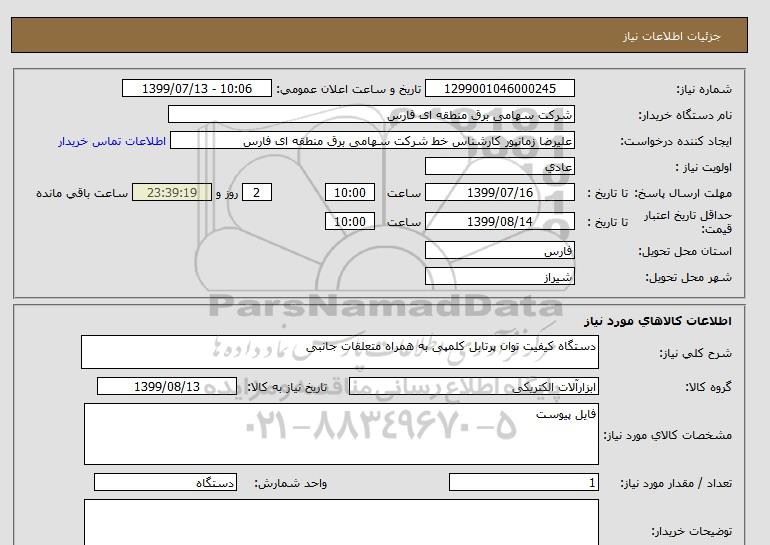Select the delivery city field شیراز
Screen dimensions: 770x545
coord(499,276)
